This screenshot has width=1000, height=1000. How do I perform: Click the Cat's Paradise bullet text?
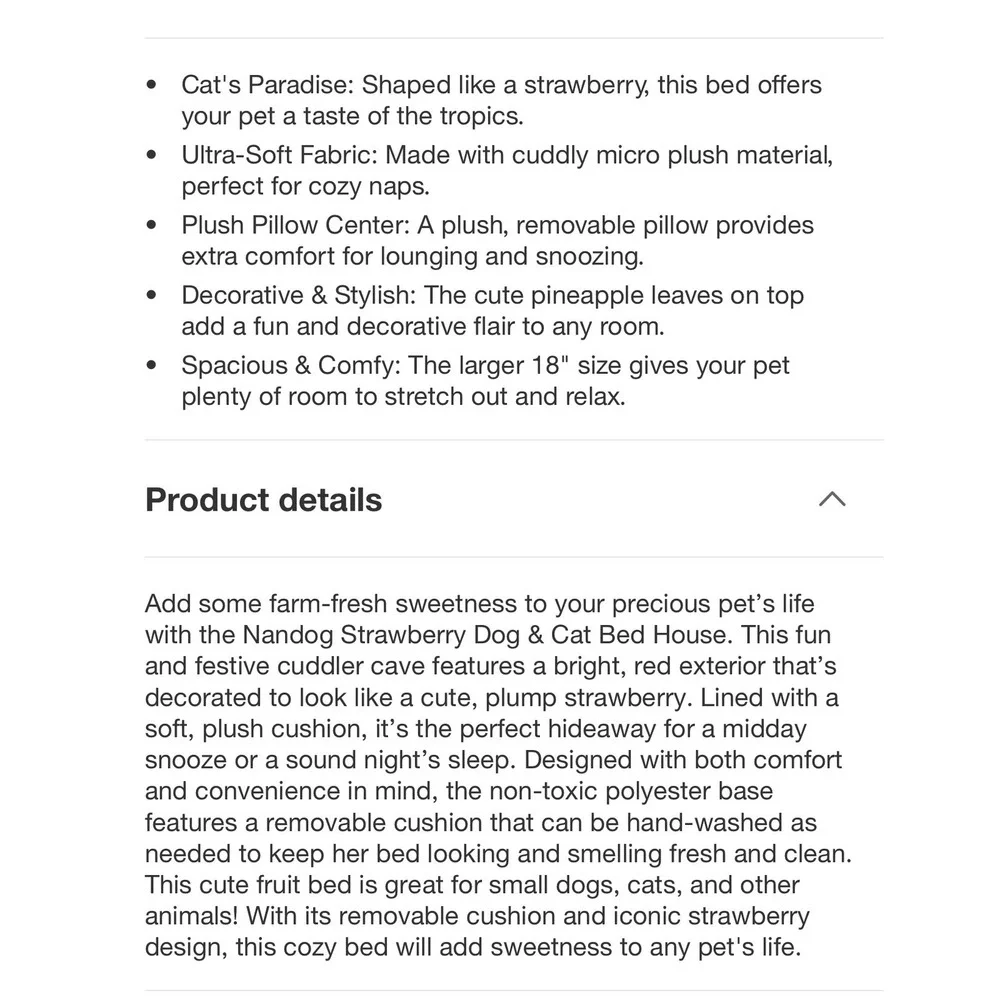(x=501, y=100)
